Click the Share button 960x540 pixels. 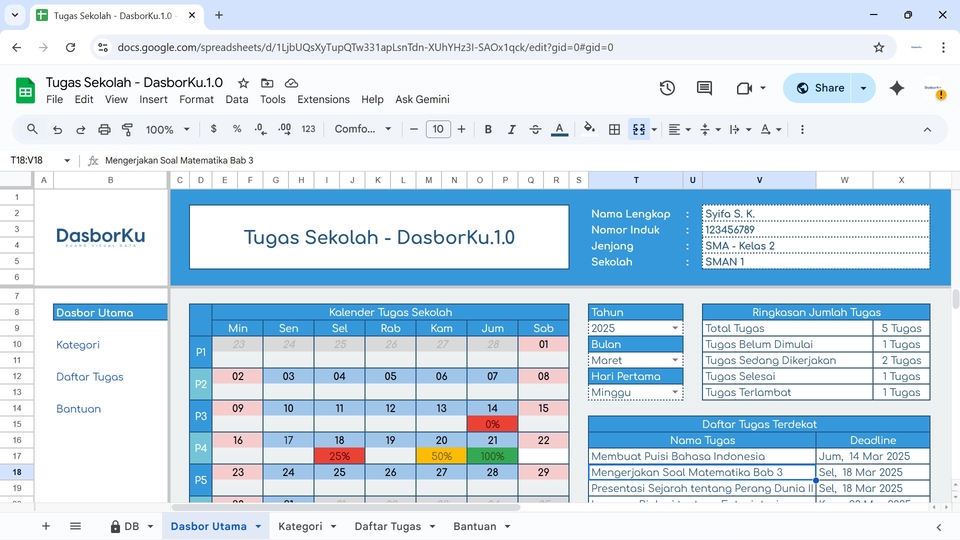[x=819, y=88]
